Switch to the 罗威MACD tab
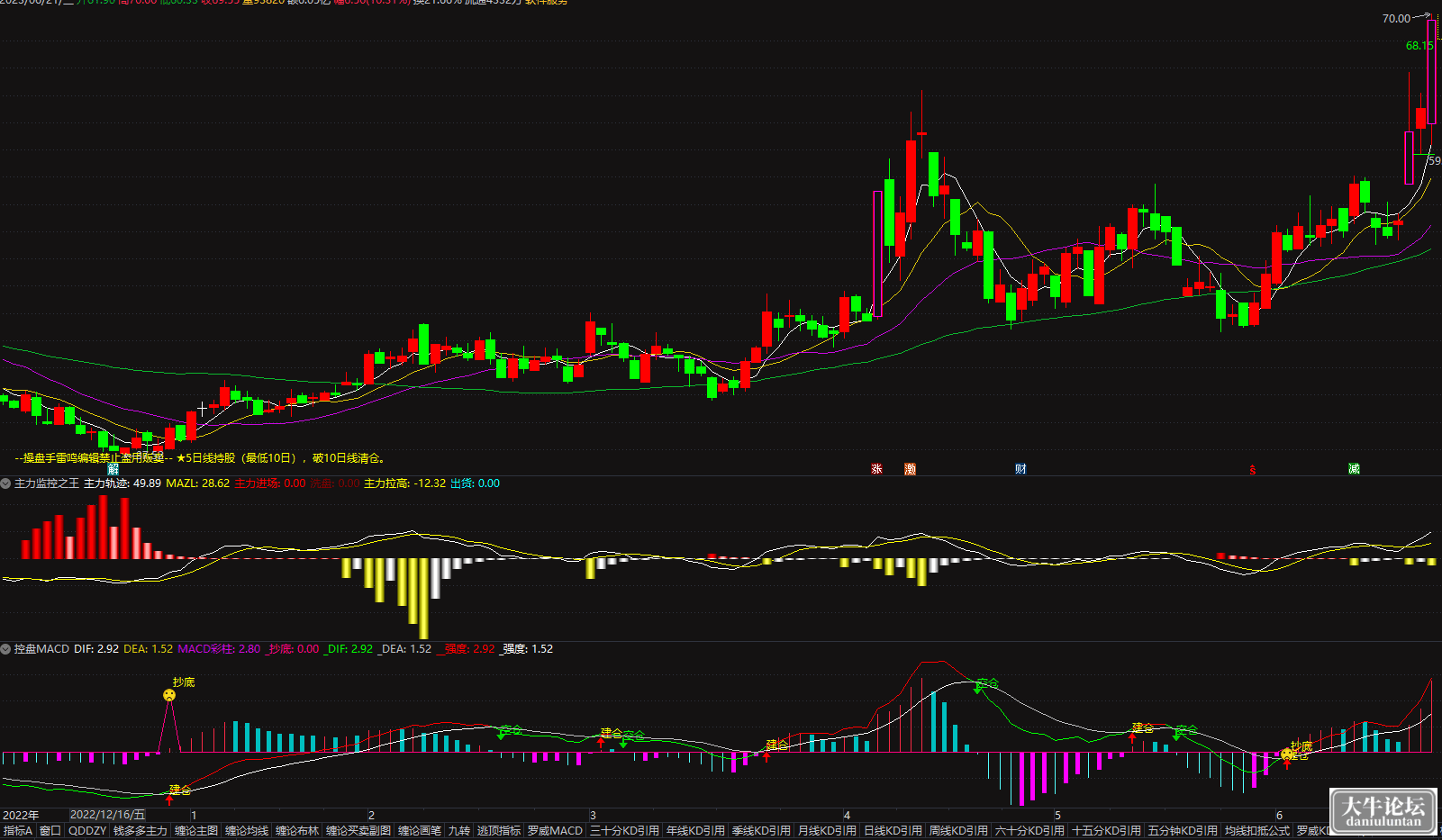The height and width of the screenshot is (840, 1442). [556, 831]
